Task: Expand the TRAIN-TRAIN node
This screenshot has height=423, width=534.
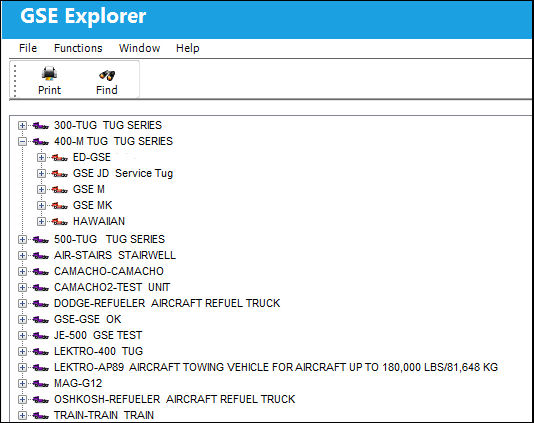Action: coord(22,416)
